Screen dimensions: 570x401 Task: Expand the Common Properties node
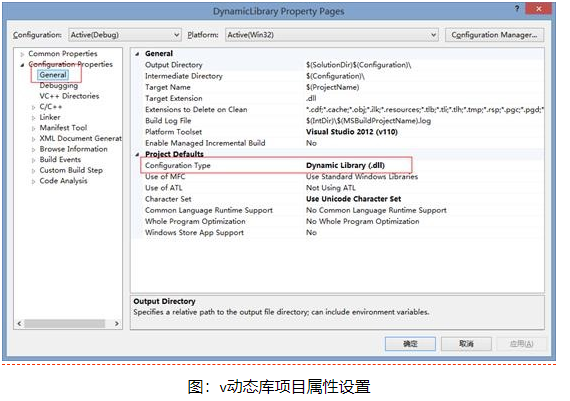click(x=22, y=54)
